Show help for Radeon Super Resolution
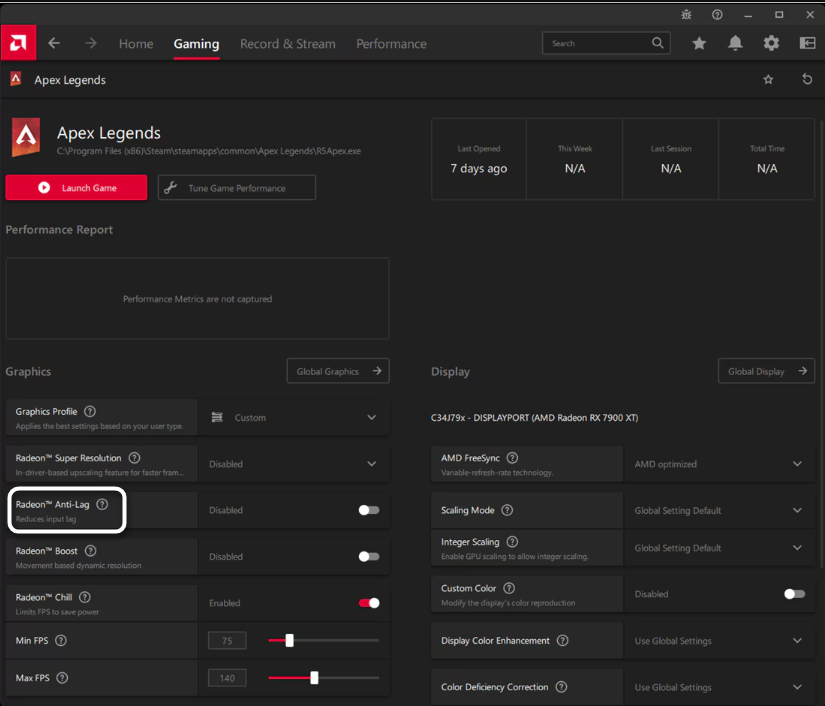 click(x=134, y=458)
